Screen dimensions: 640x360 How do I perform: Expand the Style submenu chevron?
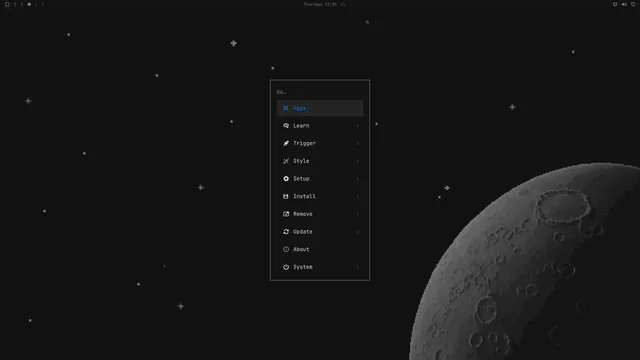[x=358, y=161]
